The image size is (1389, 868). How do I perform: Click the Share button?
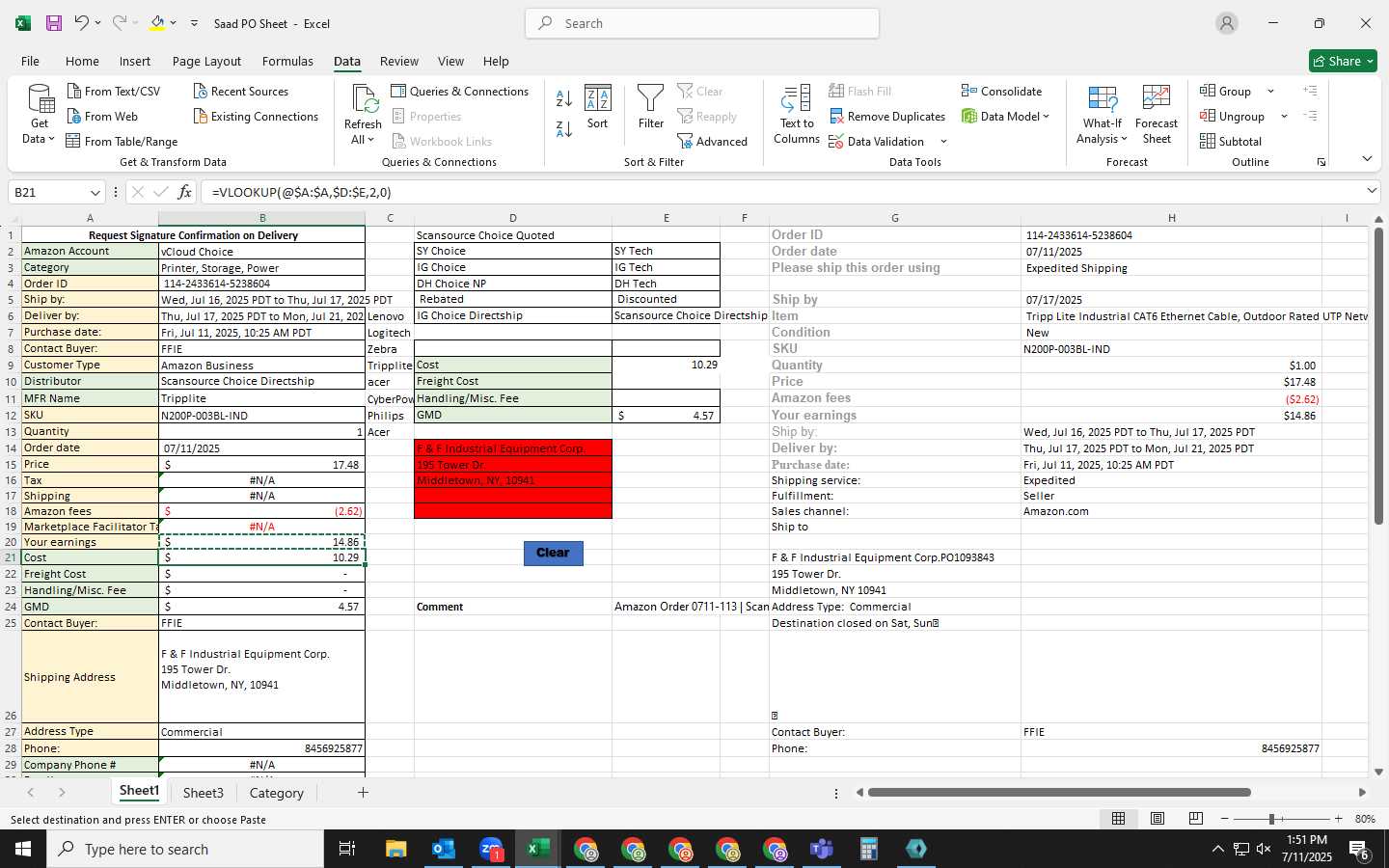1343,61
